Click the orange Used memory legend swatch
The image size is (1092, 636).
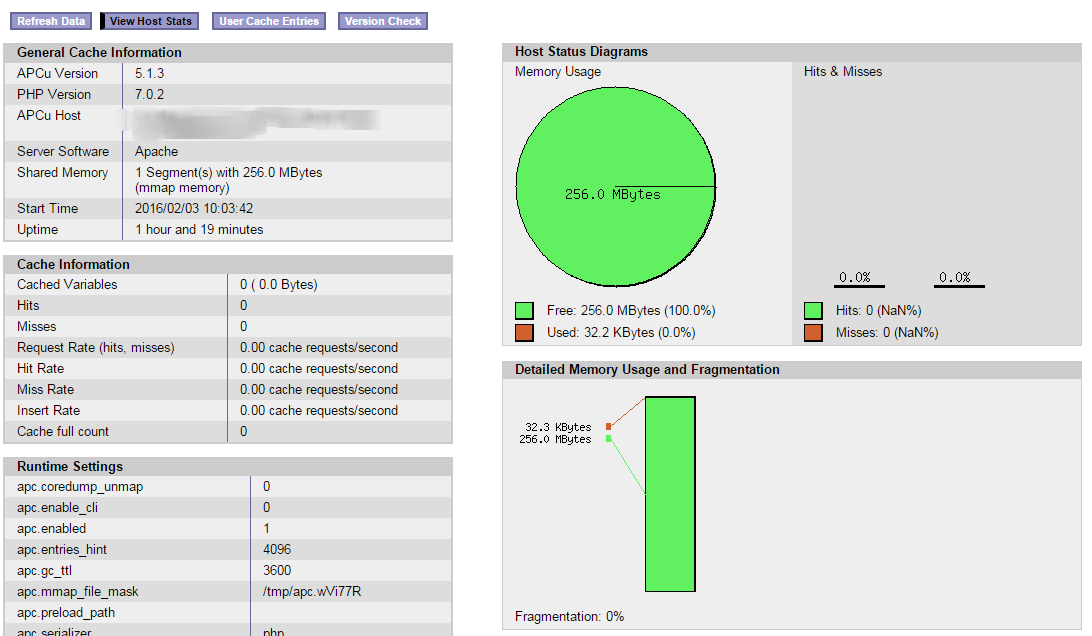[524, 332]
